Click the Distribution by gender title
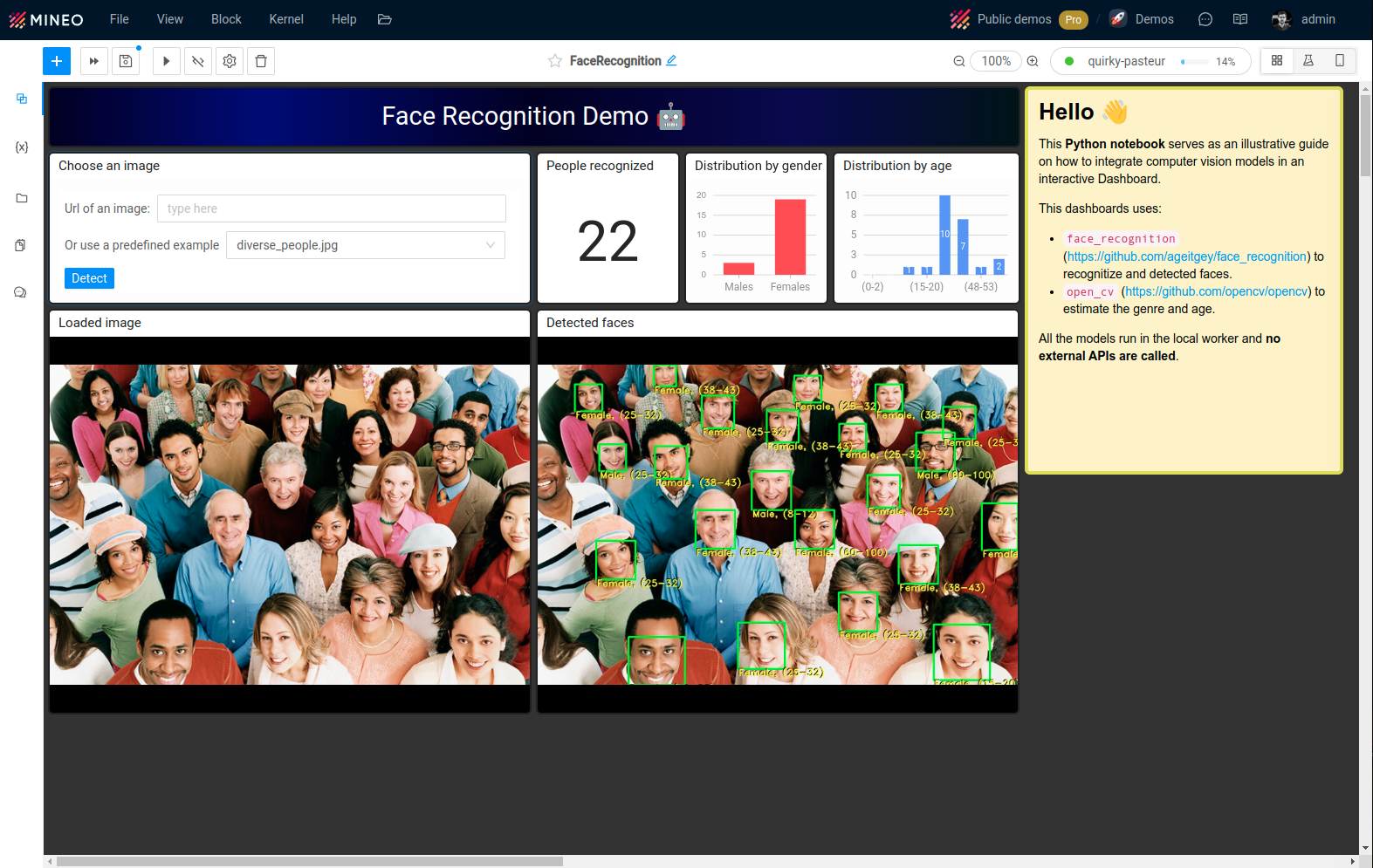The width and height of the screenshot is (1373, 868). click(x=759, y=166)
